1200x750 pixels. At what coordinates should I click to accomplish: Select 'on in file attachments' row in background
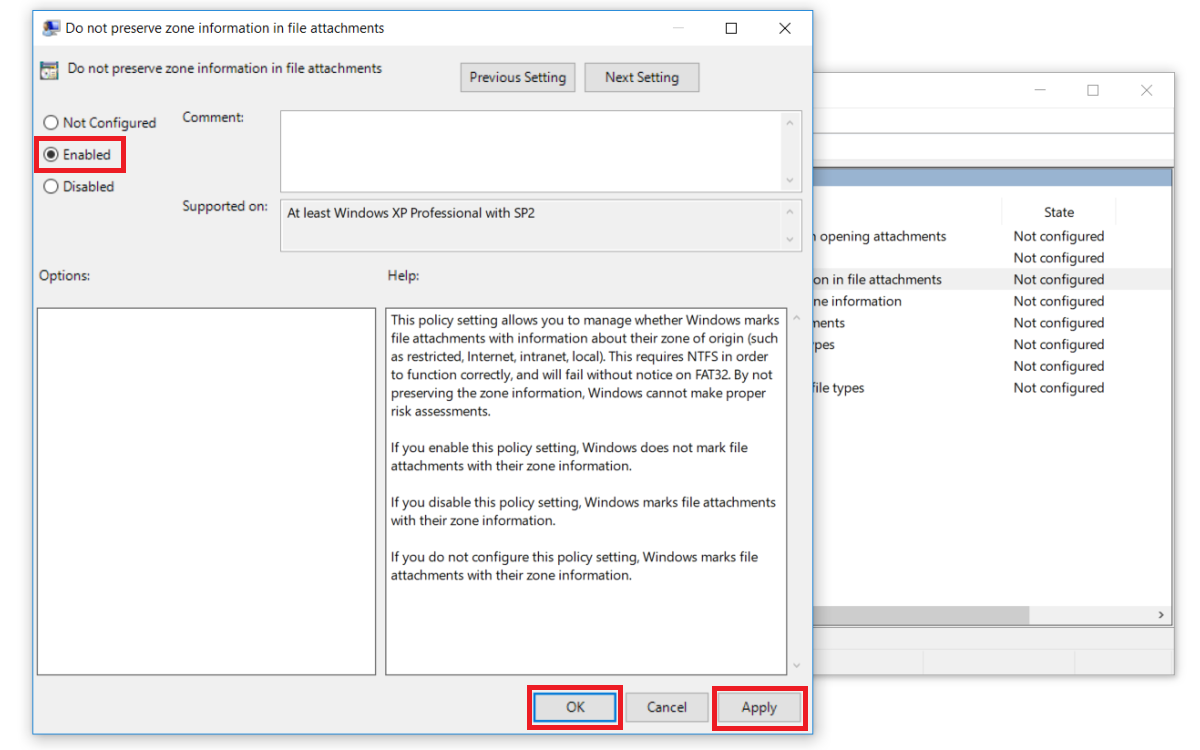pyautogui.click(x=991, y=280)
